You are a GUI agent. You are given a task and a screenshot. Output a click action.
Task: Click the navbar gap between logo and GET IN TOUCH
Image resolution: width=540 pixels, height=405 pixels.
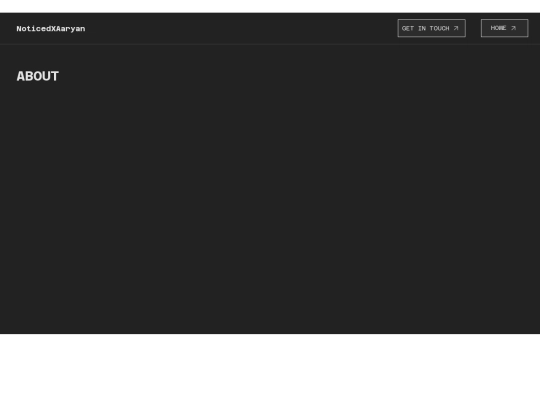(x=241, y=29)
